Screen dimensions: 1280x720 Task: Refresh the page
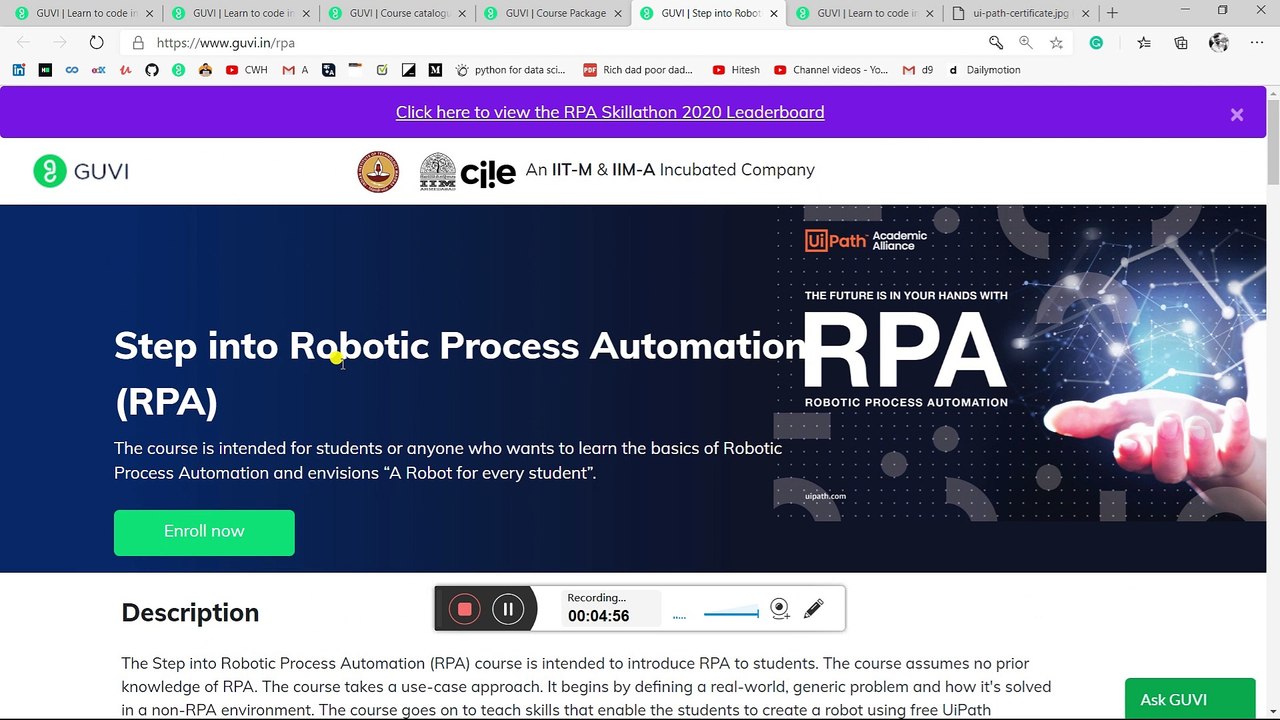(x=96, y=42)
